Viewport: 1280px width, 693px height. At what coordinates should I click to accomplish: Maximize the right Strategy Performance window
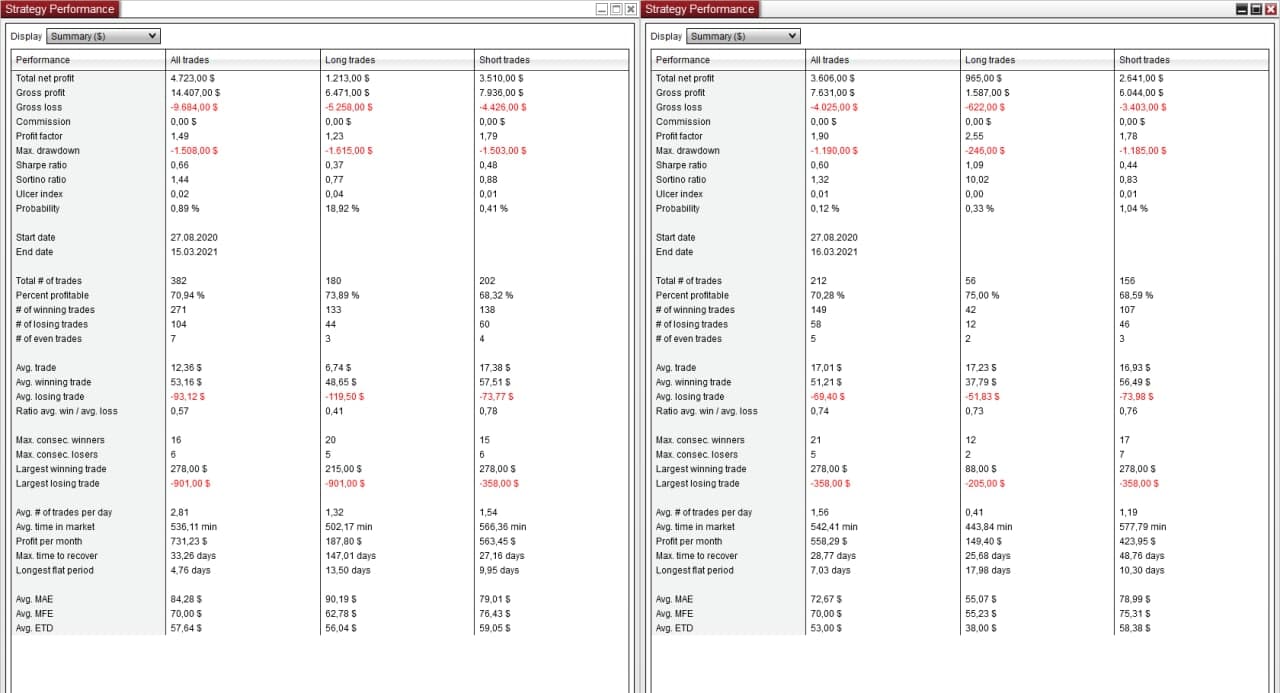click(x=1256, y=9)
